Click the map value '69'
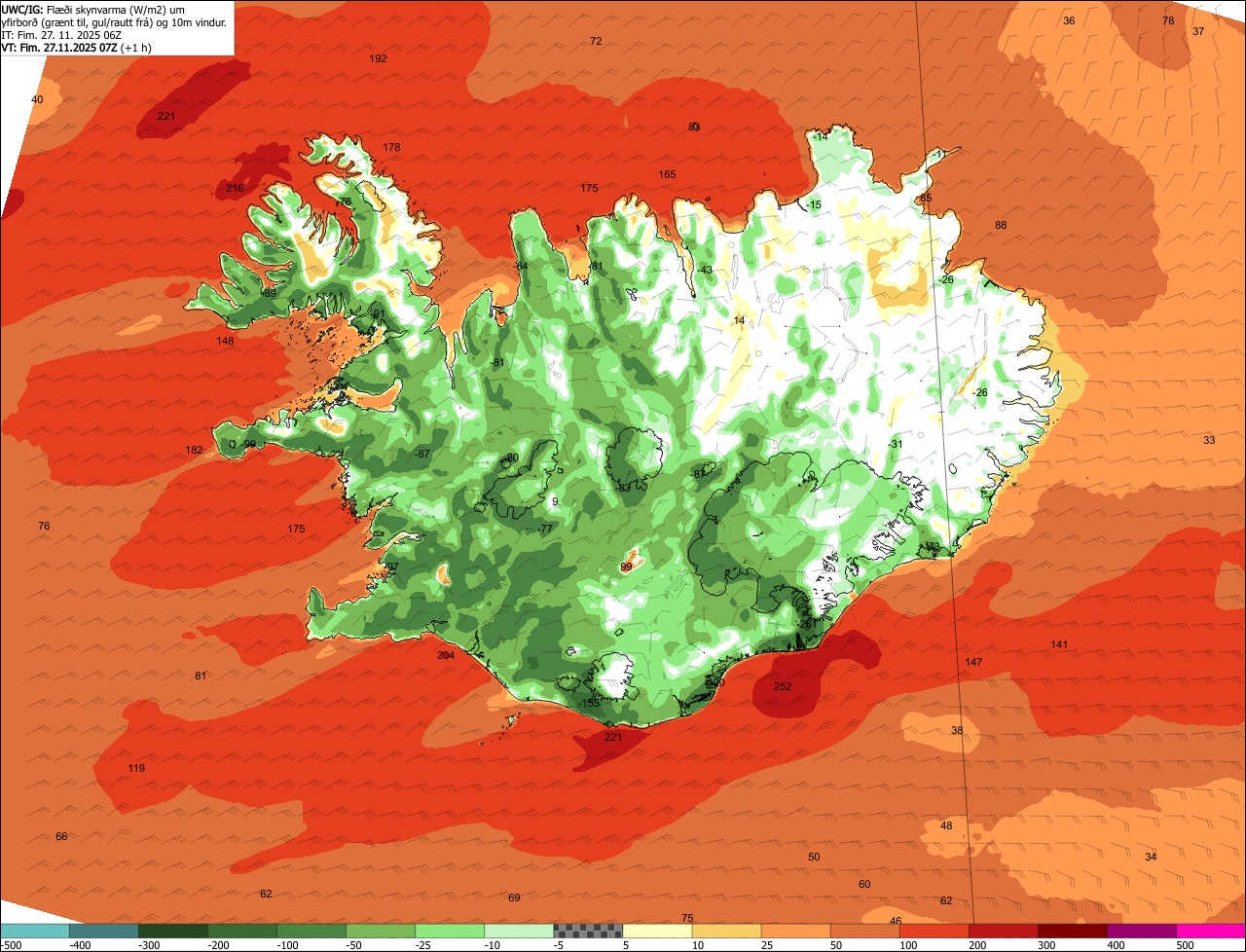 tap(514, 897)
